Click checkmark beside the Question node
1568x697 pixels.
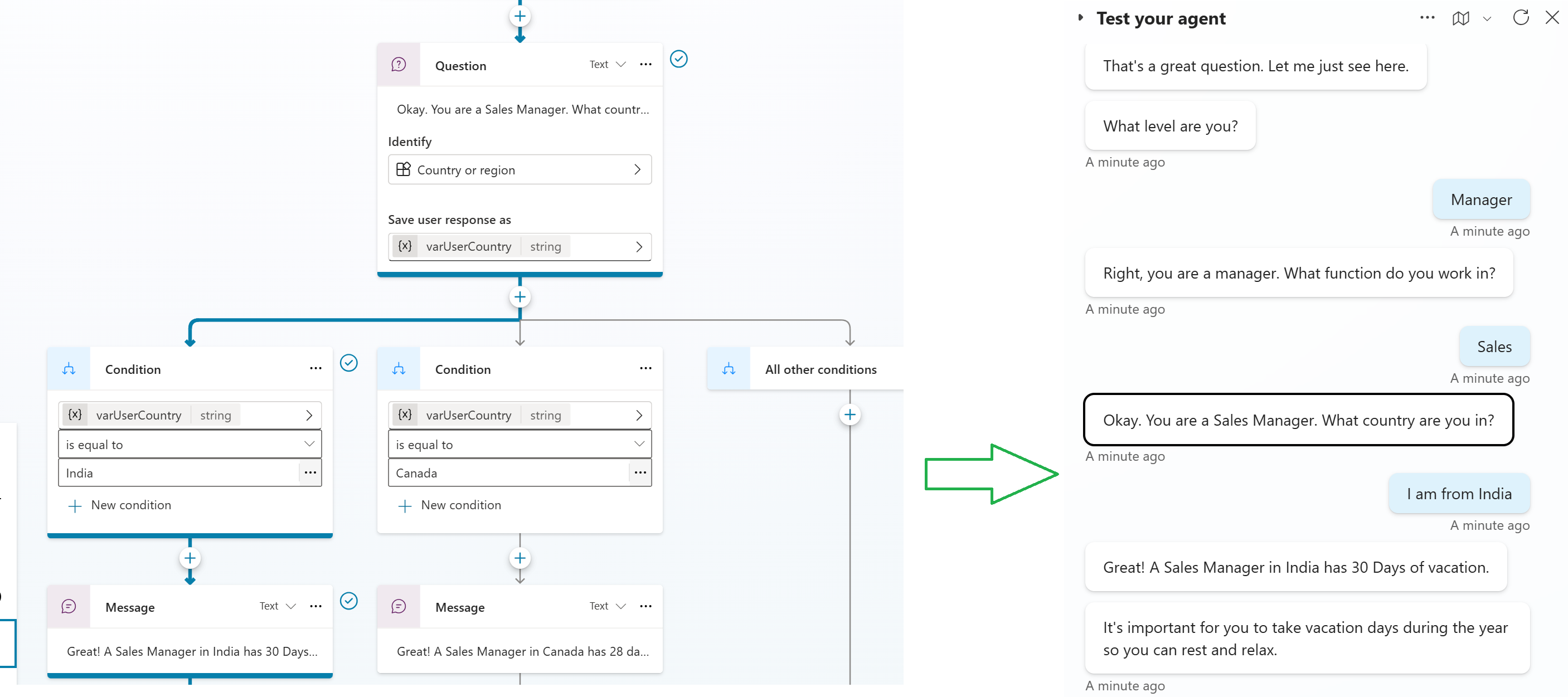[x=679, y=59]
